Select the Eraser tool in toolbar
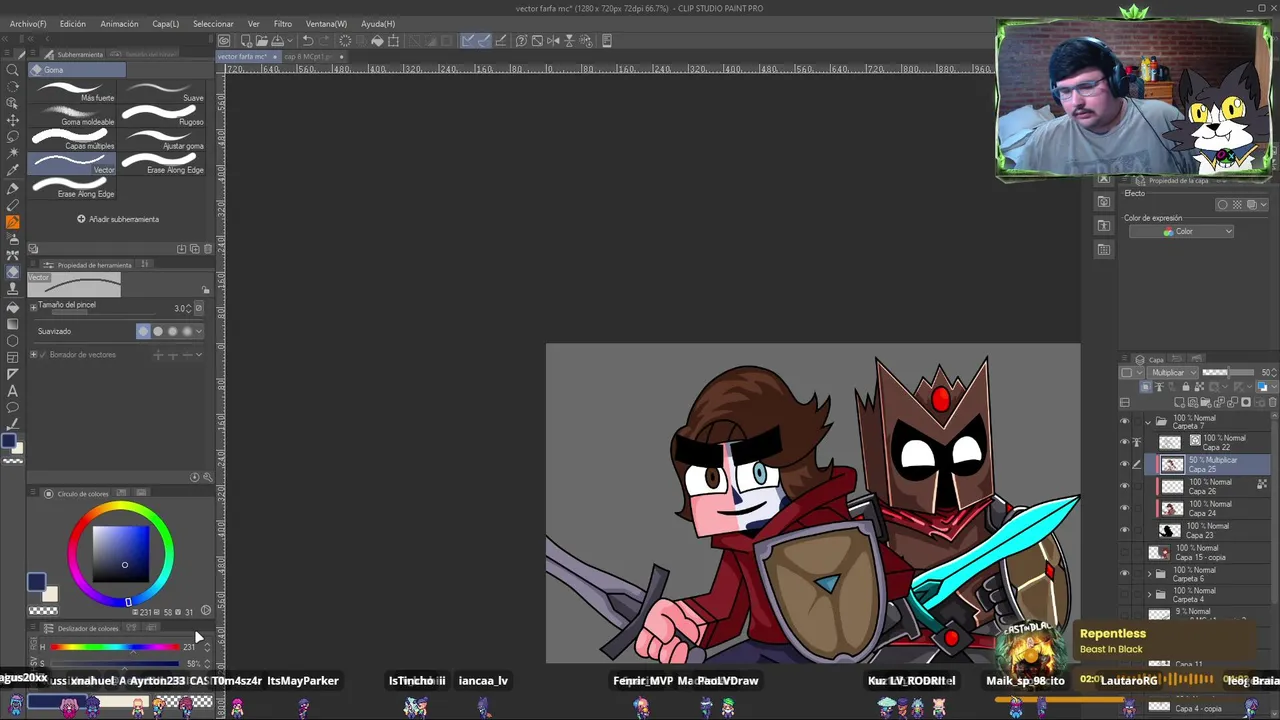This screenshot has width=1280, height=720. [13, 272]
